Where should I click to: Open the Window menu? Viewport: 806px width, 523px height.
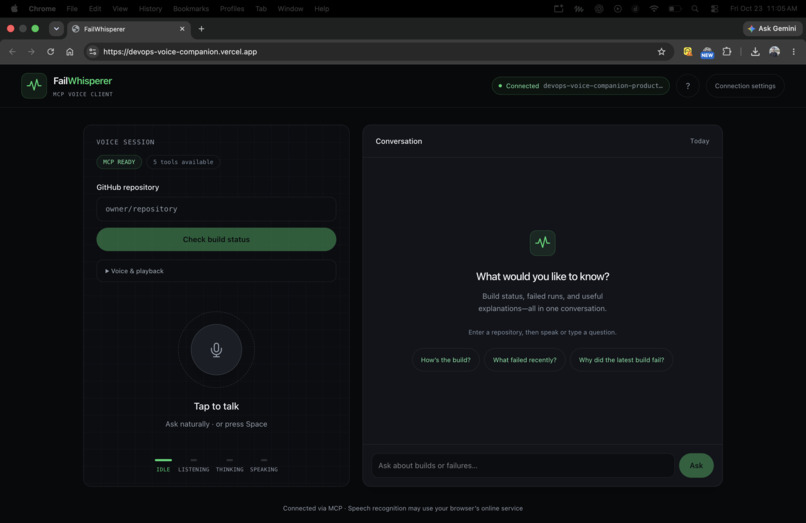(x=290, y=9)
